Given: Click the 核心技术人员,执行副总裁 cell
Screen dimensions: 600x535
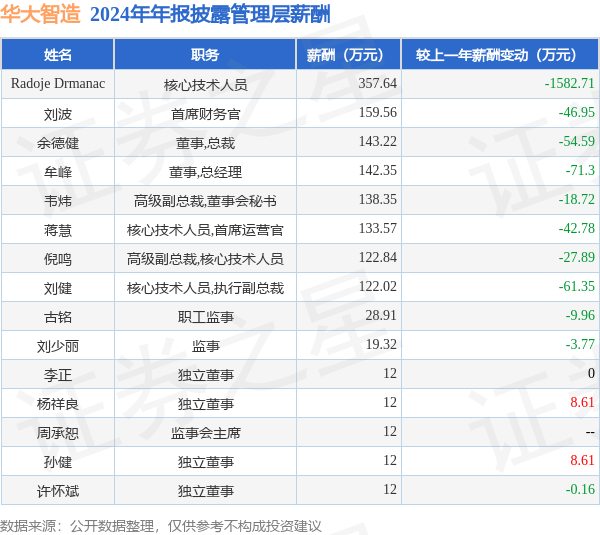Looking at the screenshot, I should (x=205, y=288).
